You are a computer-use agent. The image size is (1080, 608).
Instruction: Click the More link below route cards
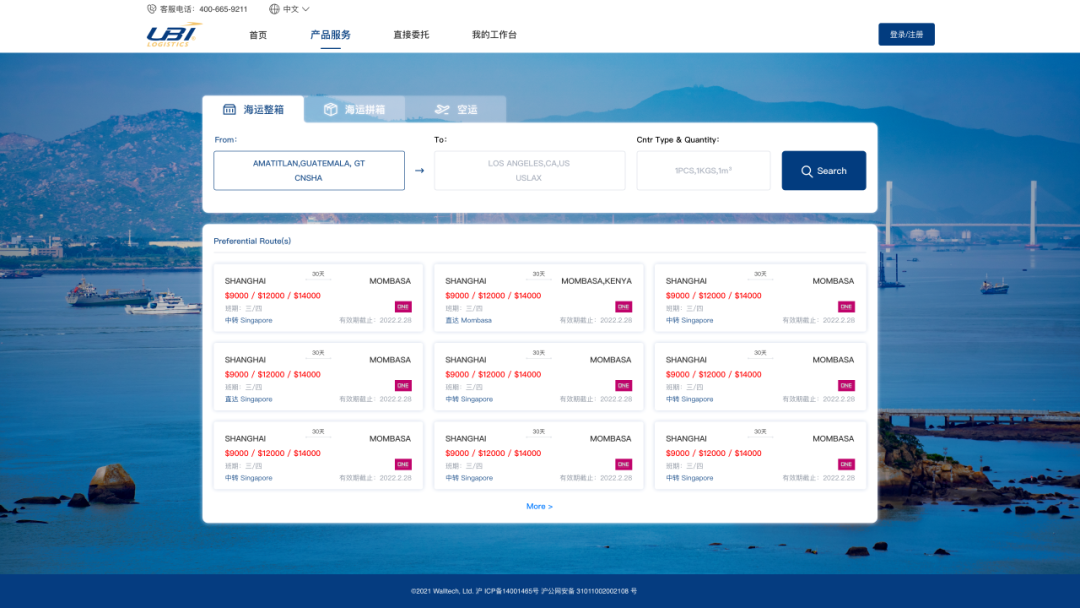(539, 506)
